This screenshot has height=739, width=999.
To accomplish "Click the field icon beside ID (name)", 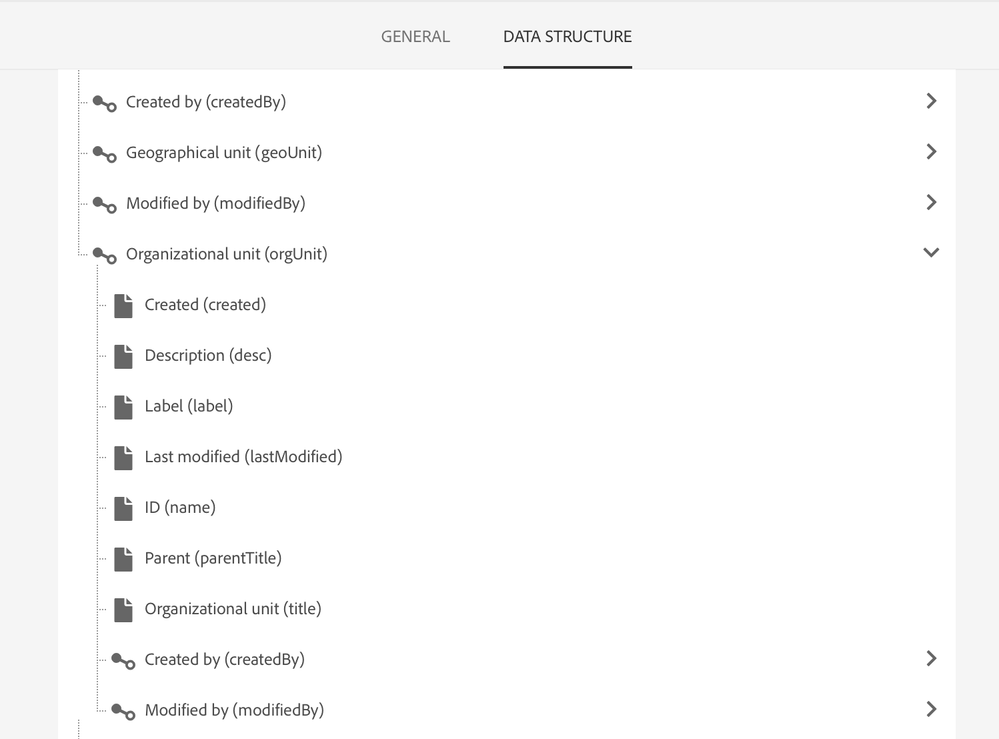I will (x=122, y=507).
